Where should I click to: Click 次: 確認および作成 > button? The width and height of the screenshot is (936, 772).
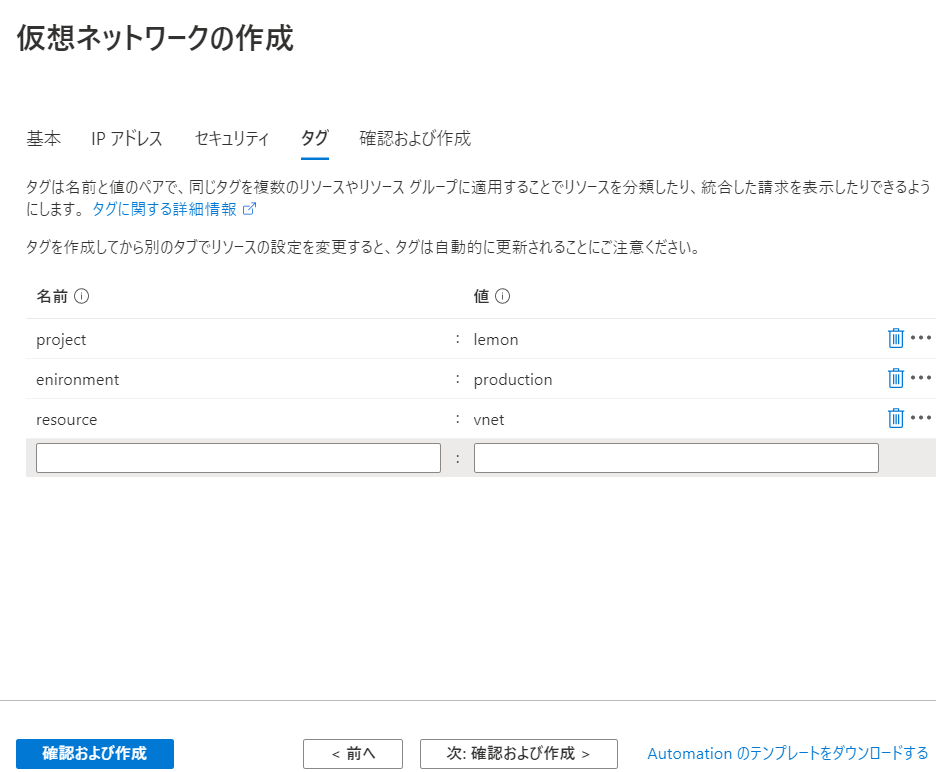coord(519,753)
